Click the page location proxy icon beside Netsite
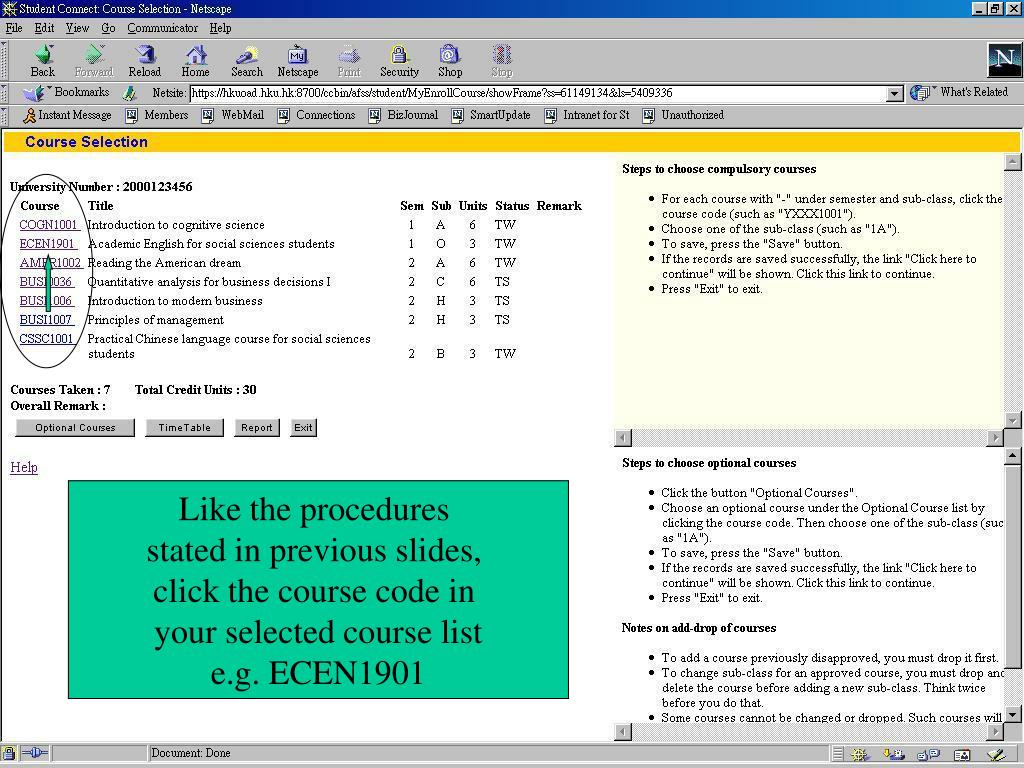1024x768 pixels. point(131,93)
